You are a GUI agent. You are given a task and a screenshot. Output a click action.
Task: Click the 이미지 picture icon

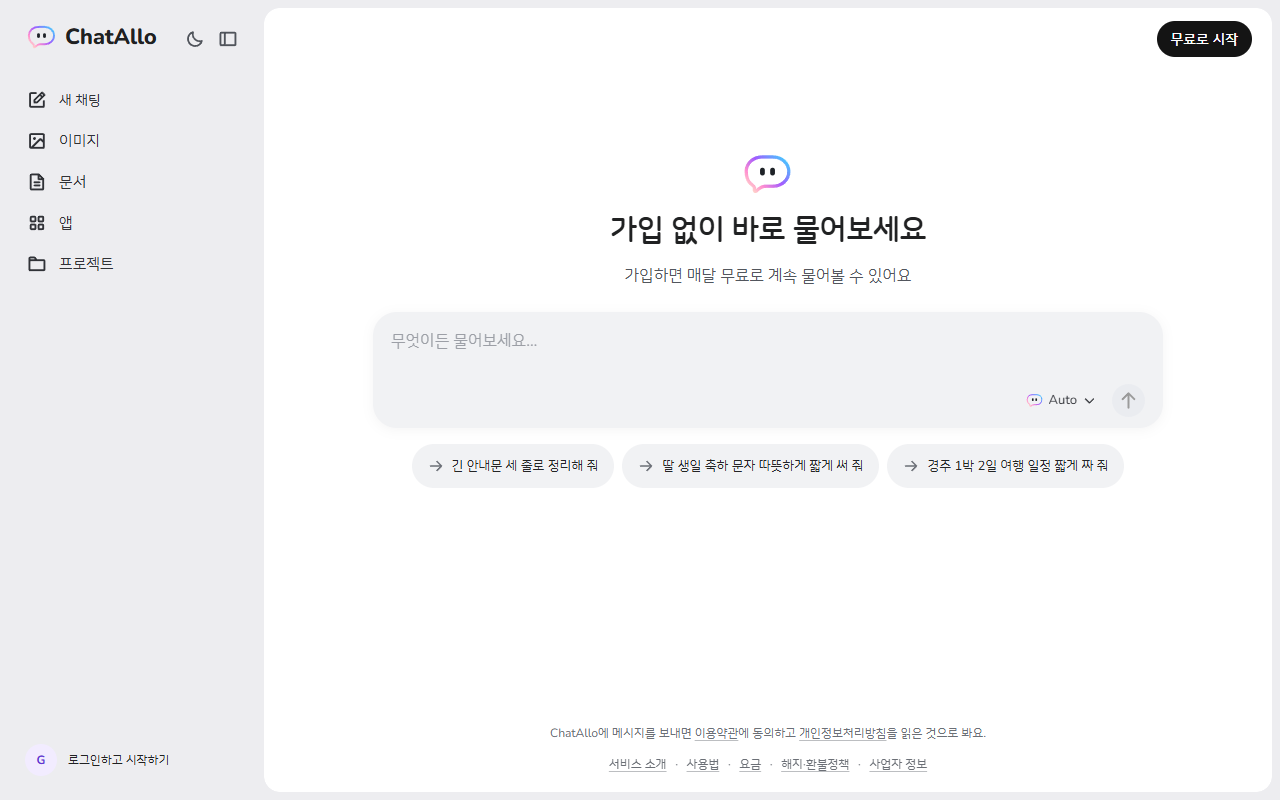click(x=37, y=141)
